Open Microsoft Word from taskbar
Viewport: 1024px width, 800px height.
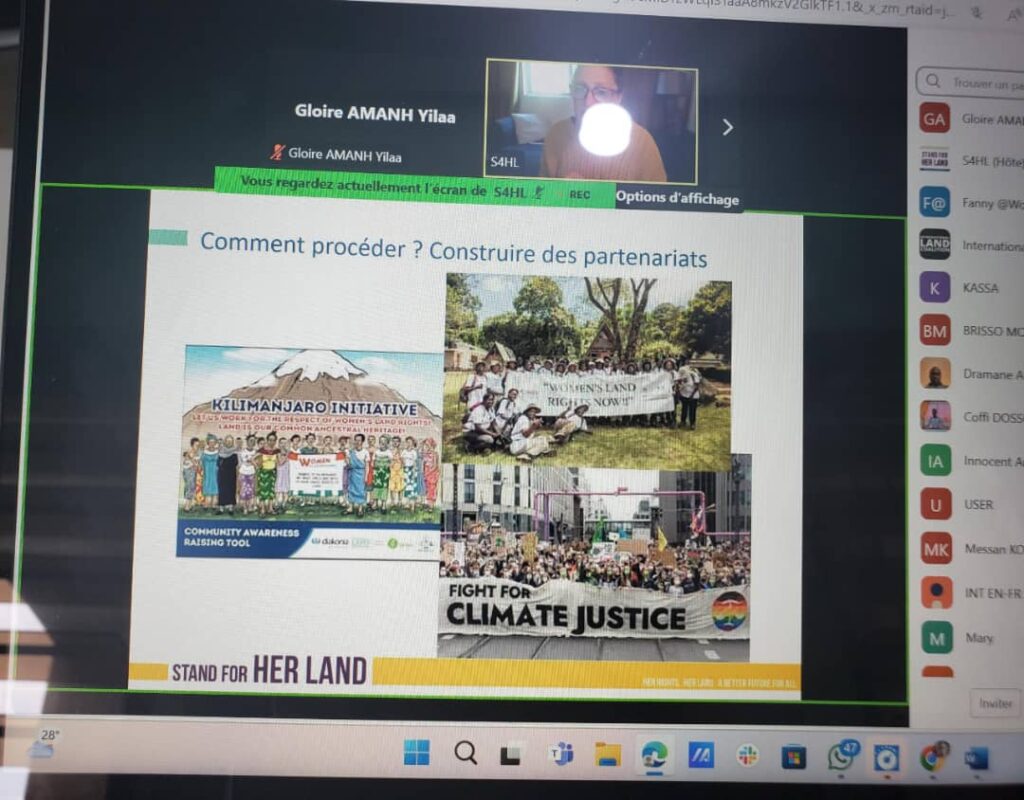click(976, 759)
